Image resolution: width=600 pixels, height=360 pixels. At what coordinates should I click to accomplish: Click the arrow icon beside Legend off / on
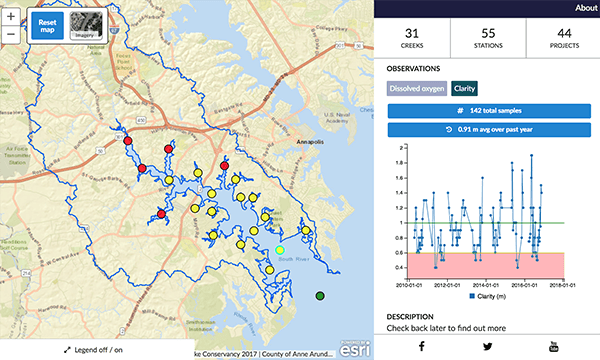click(67, 350)
